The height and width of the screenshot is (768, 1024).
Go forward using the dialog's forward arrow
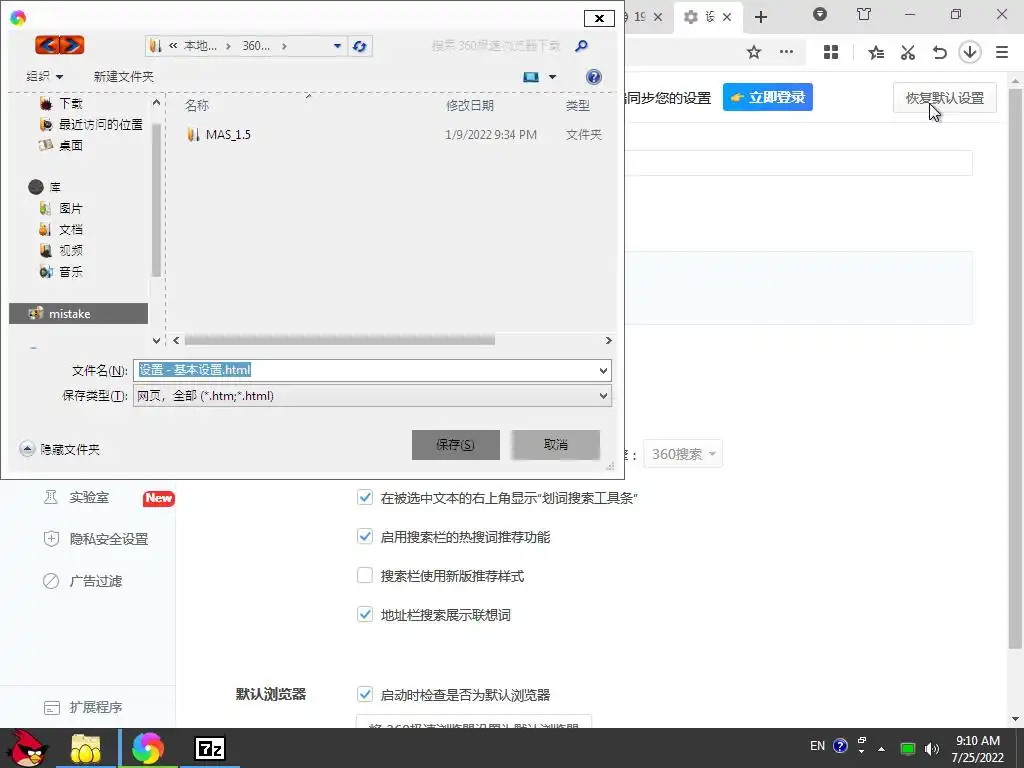click(72, 45)
